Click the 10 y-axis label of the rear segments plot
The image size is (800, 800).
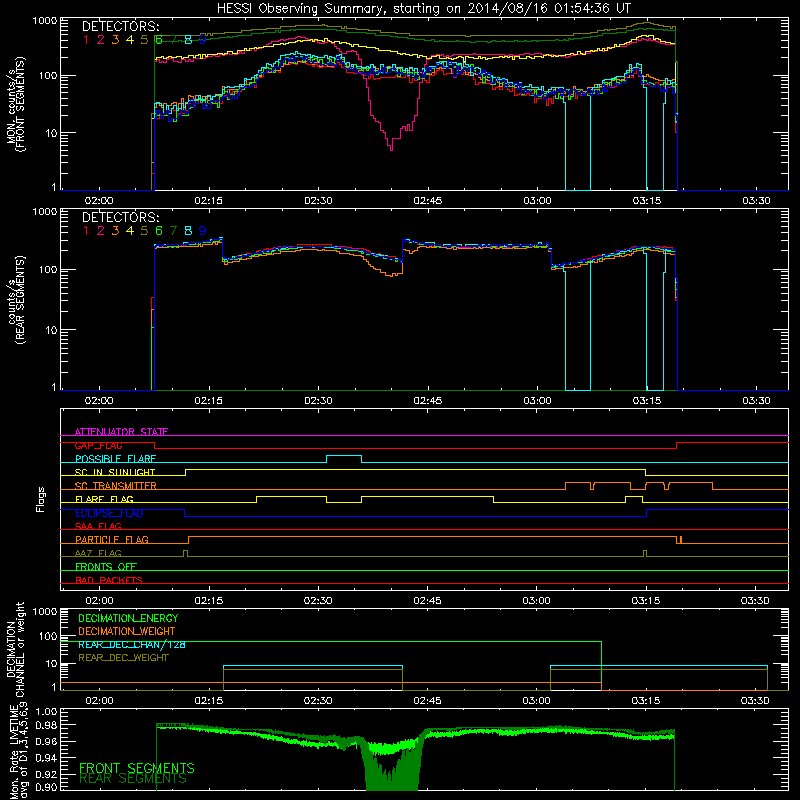(x=51, y=330)
